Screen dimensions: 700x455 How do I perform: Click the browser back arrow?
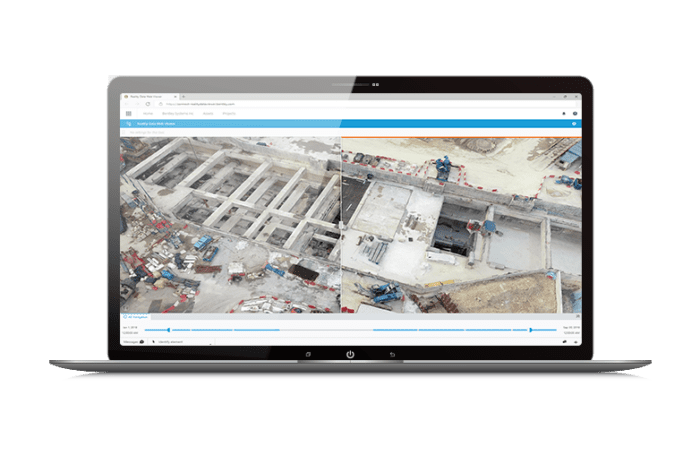127,103
